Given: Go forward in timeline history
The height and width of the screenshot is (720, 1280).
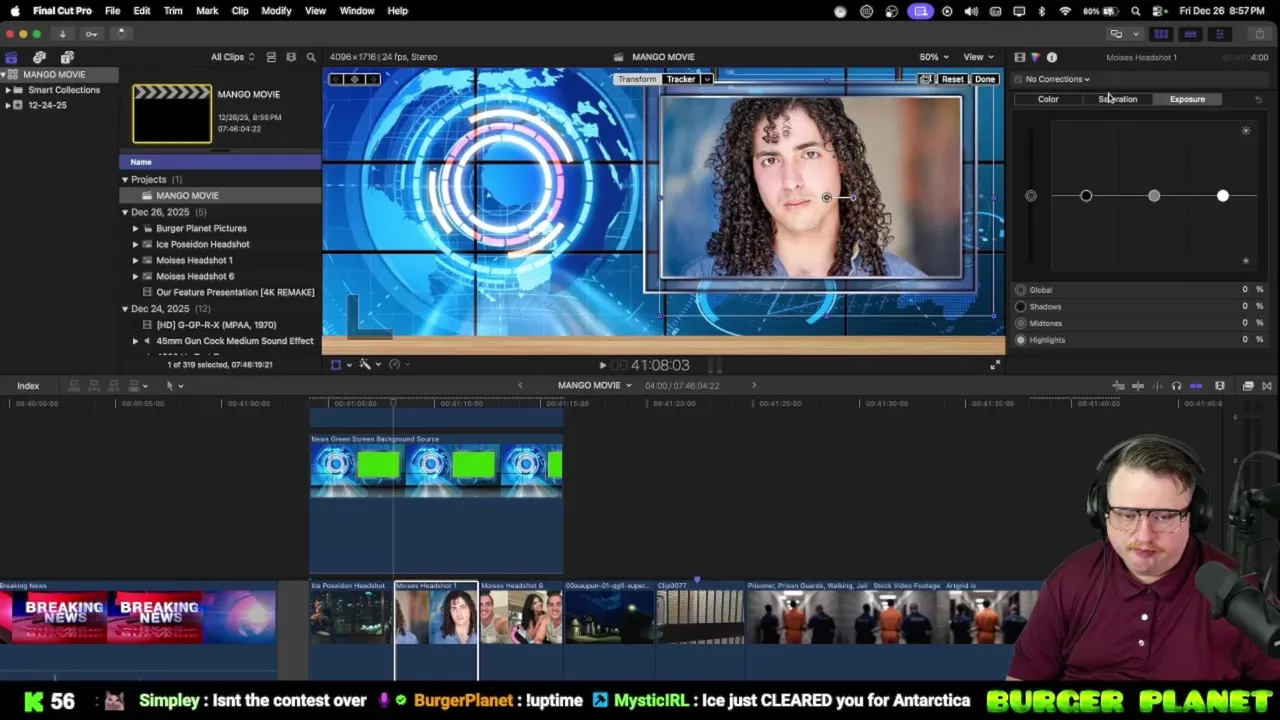Looking at the screenshot, I should (x=754, y=386).
